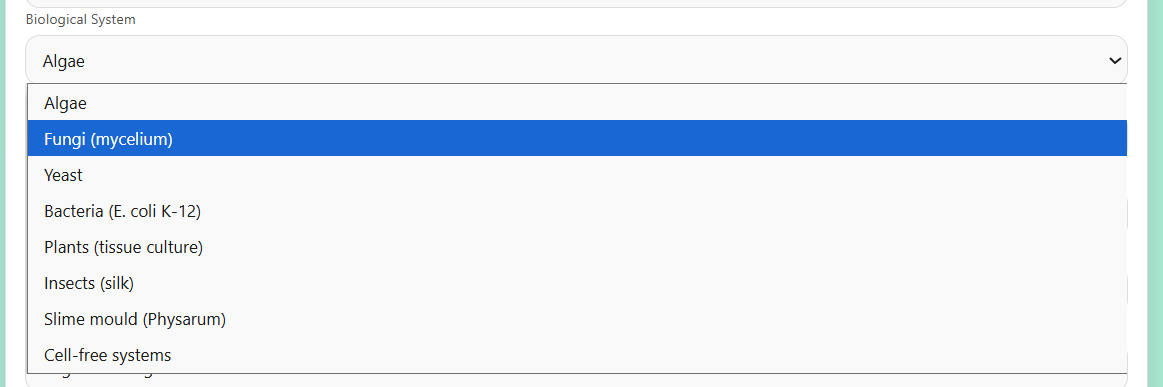Viewport: 1163px width, 387px height.
Task: Select the Insects (silk) option
Action: click(x=577, y=283)
